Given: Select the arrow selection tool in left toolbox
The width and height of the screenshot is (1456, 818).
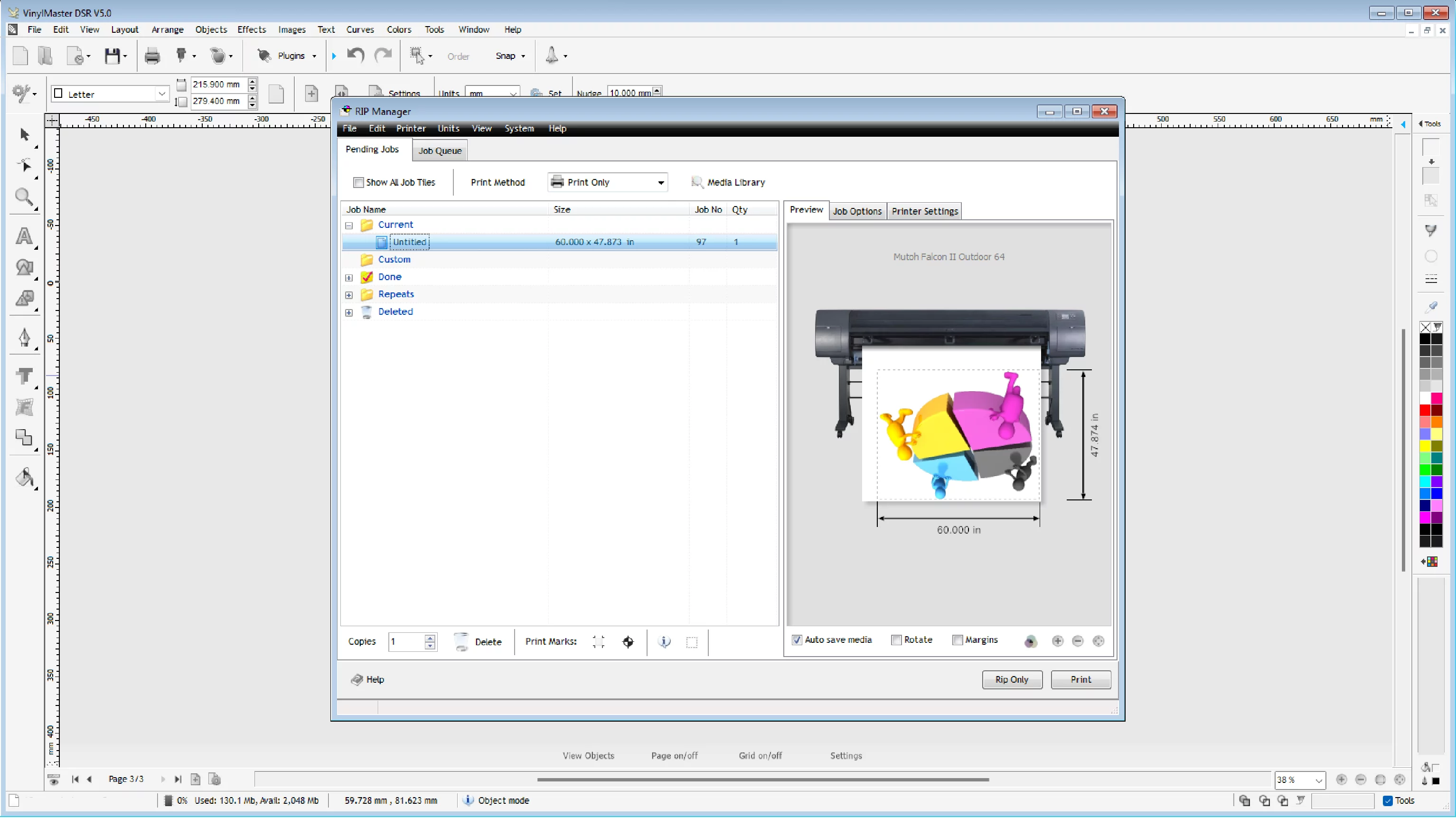Looking at the screenshot, I should pyautogui.click(x=24, y=134).
